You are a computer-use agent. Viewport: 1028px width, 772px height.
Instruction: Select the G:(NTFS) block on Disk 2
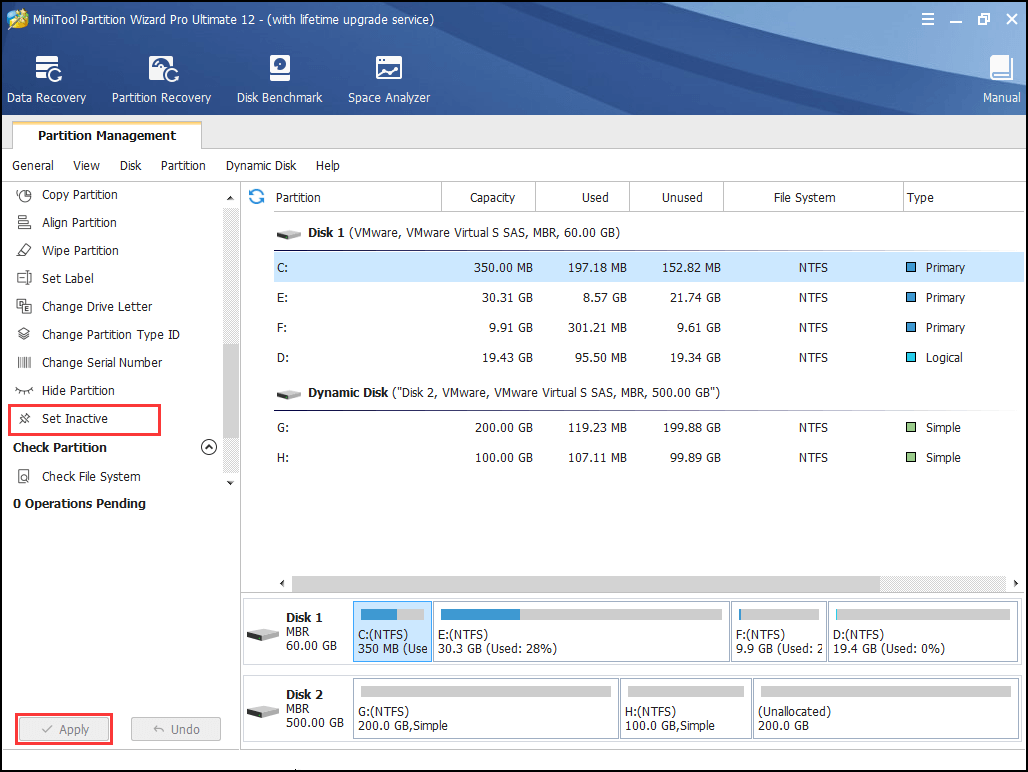point(486,708)
